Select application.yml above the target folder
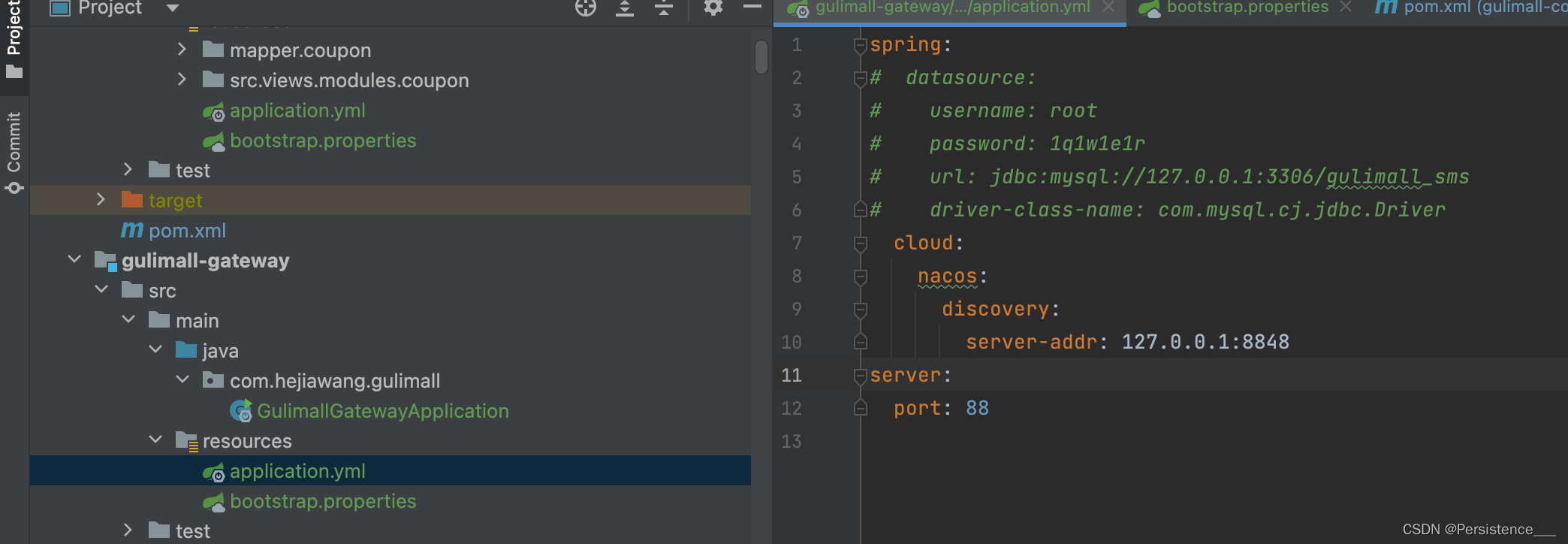Image resolution: width=1568 pixels, height=544 pixels. [x=297, y=110]
